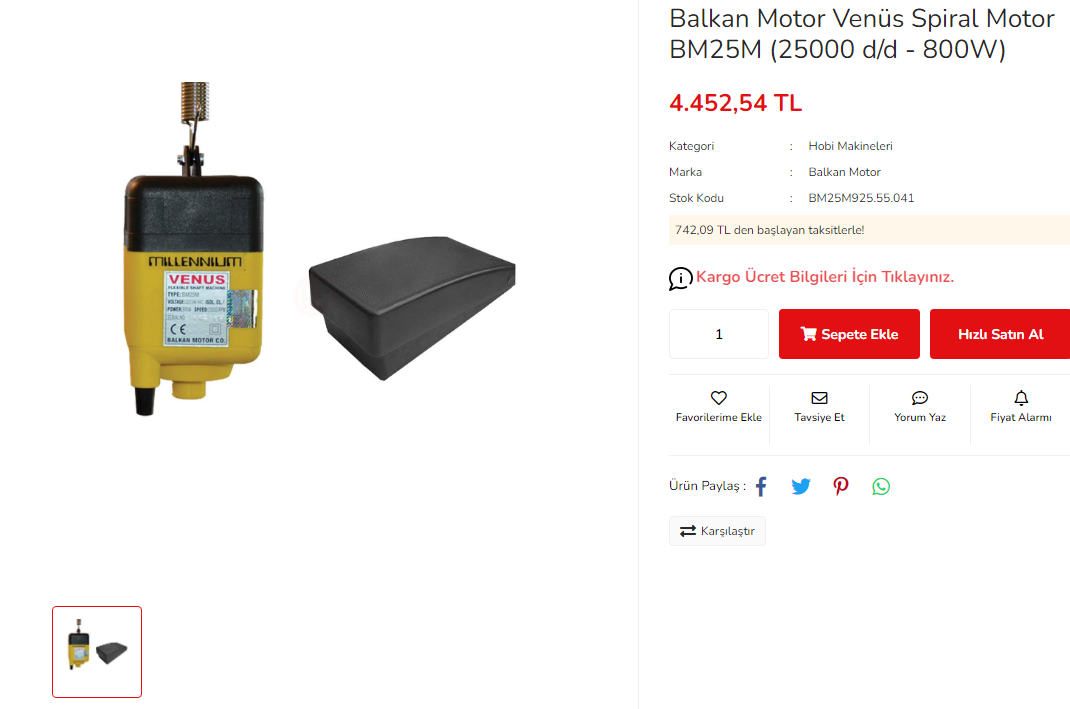Click the heart icon to add favorites
This screenshot has height=709, width=1070.
click(719, 398)
